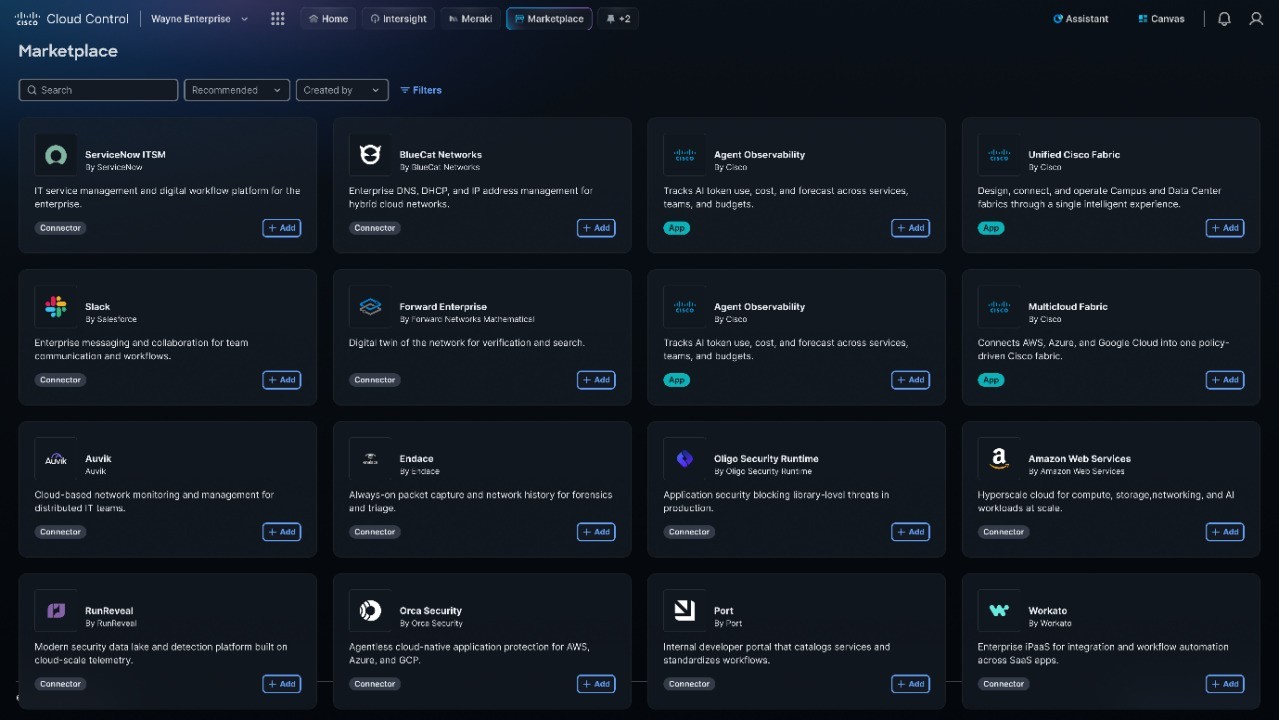Click the App tag on Unified Cisco Fabric

pyautogui.click(x=991, y=228)
